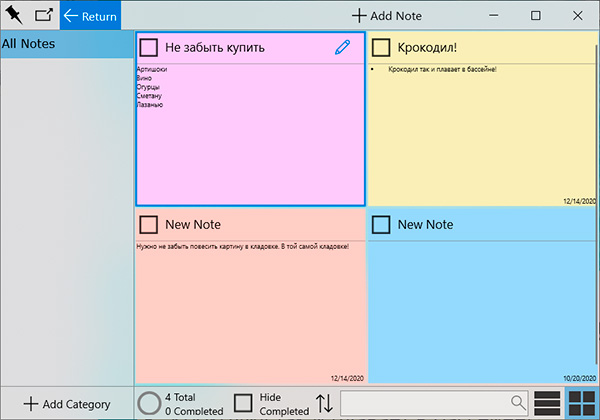Open the yellow 'Крокодил!' note body

482,130
